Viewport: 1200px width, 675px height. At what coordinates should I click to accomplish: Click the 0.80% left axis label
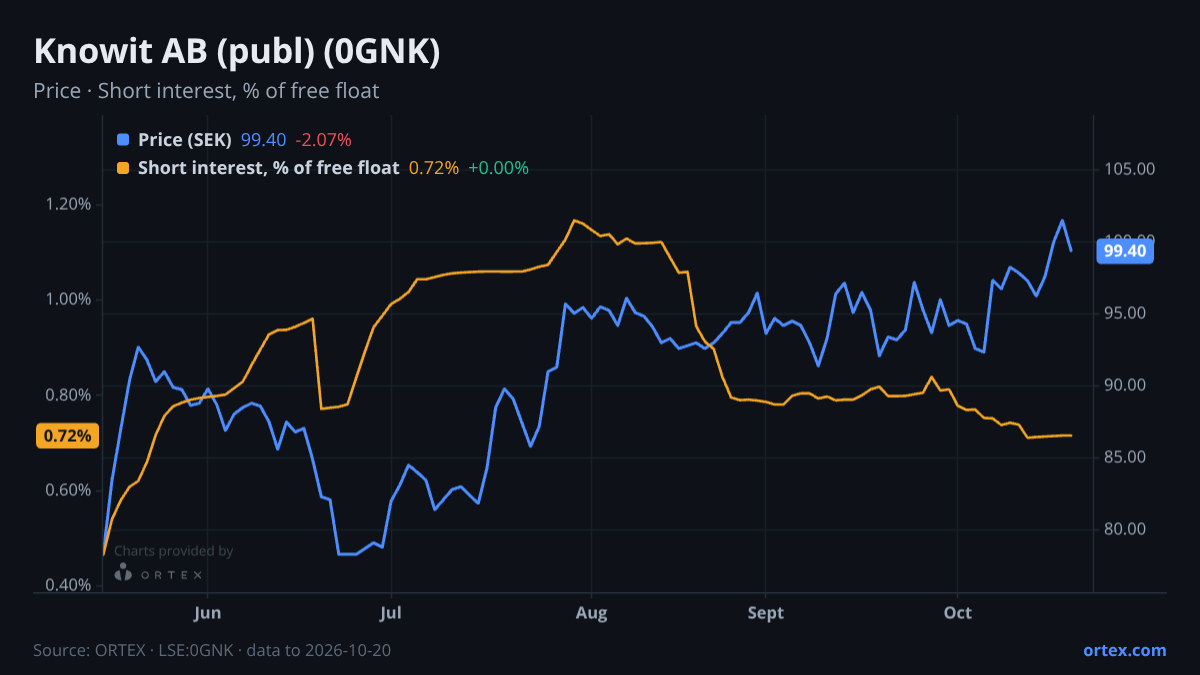tap(70, 395)
